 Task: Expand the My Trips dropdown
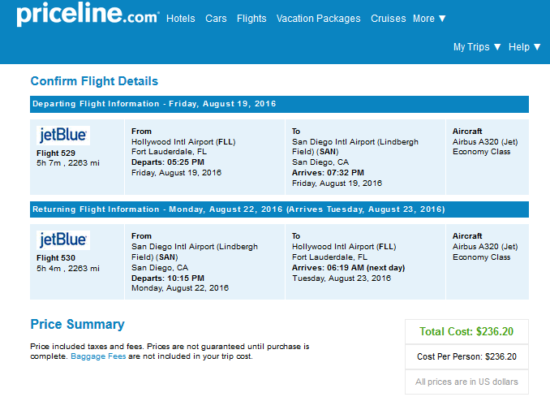pyautogui.click(x=477, y=47)
